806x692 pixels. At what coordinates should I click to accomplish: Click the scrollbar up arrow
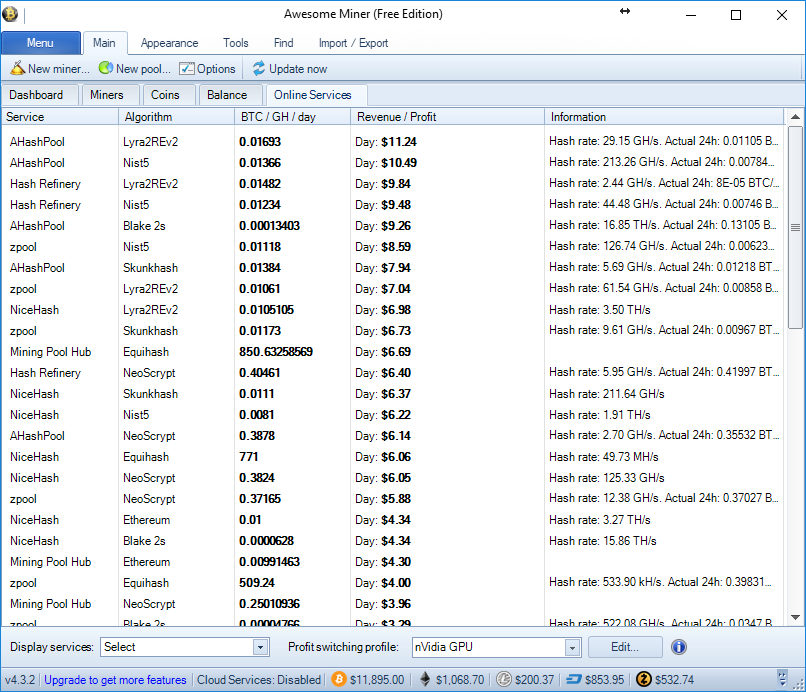click(x=795, y=117)
